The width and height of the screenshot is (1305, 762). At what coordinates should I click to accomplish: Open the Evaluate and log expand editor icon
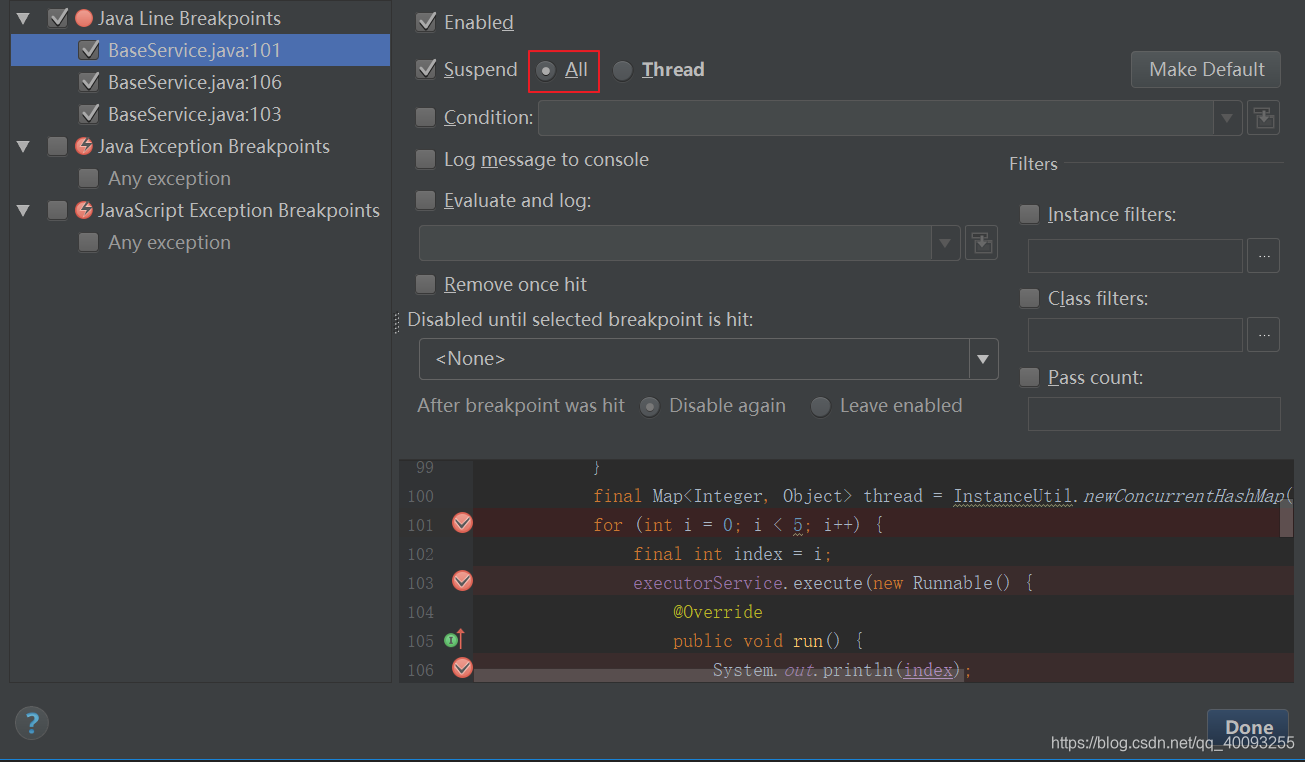pos(981,242)
